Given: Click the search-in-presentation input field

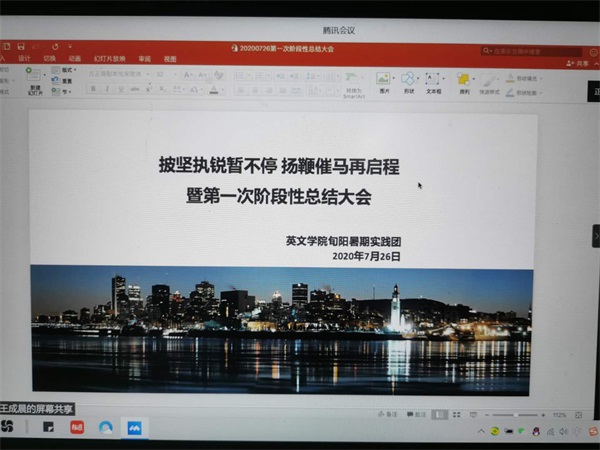Looking at the screenshot, I should (x=531, y=51).
